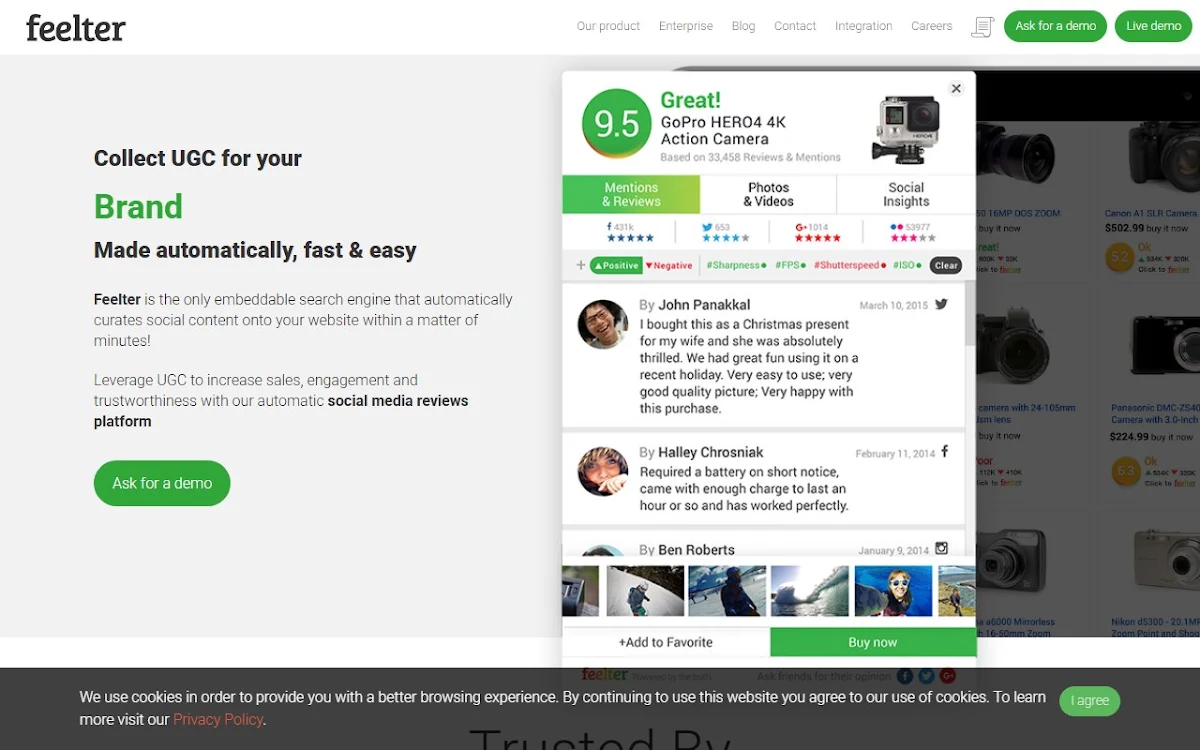Accept cookies with the I agree button
This screenshot has width=1200, height=750.
click(1090, 701)
